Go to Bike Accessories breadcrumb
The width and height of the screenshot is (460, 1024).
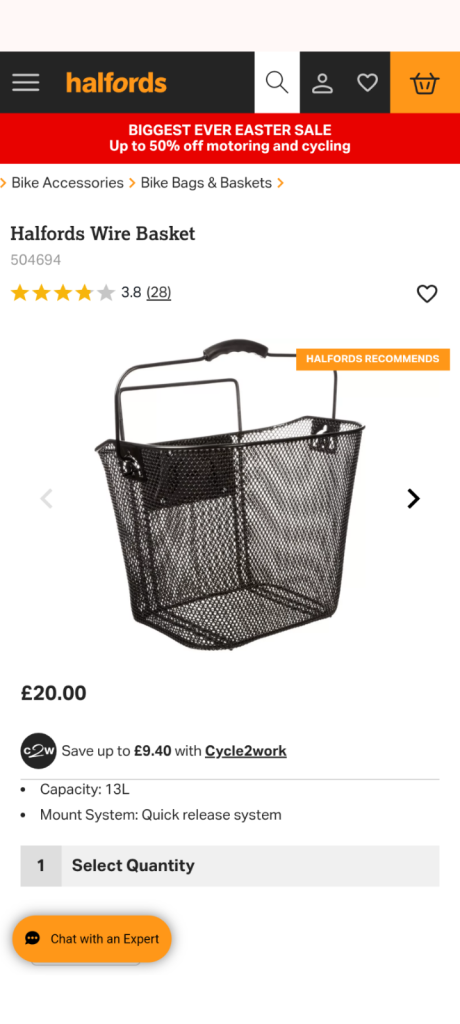tap(67, 183)
